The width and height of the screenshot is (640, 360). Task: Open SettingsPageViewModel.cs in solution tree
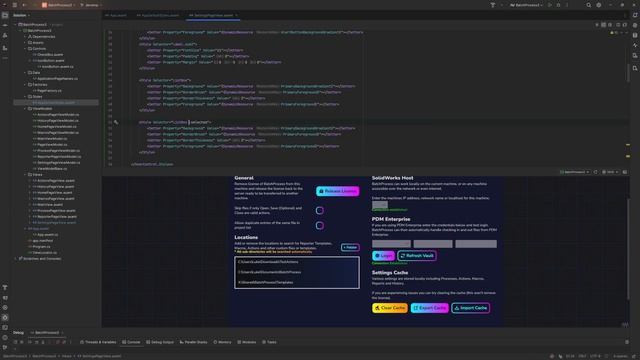click(x=58, y=162)
